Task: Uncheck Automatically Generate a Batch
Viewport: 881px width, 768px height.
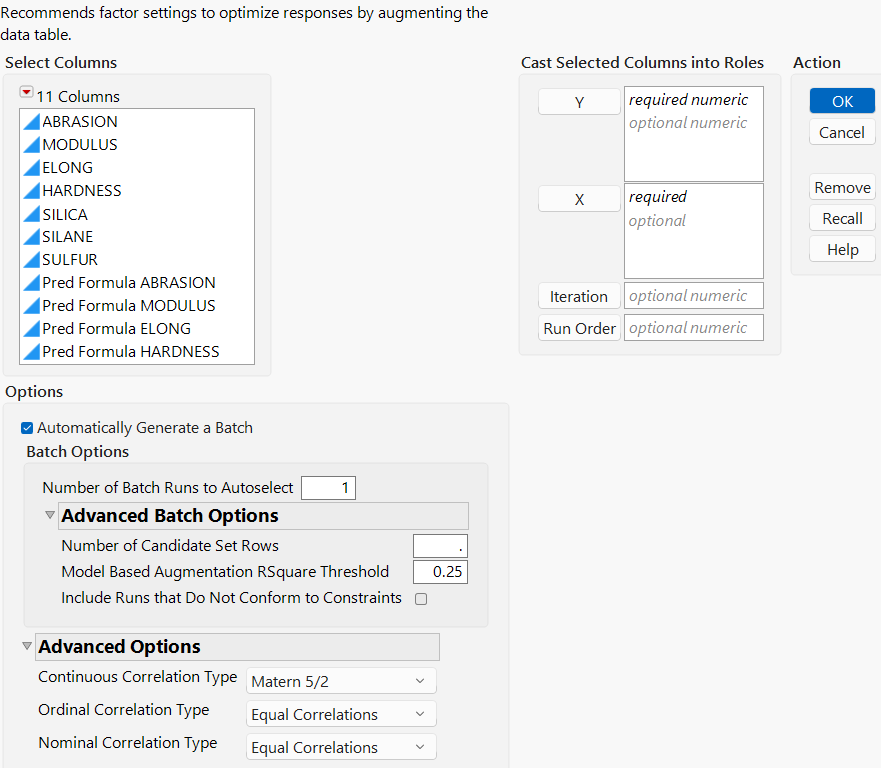Action: [x=25, y=427]
